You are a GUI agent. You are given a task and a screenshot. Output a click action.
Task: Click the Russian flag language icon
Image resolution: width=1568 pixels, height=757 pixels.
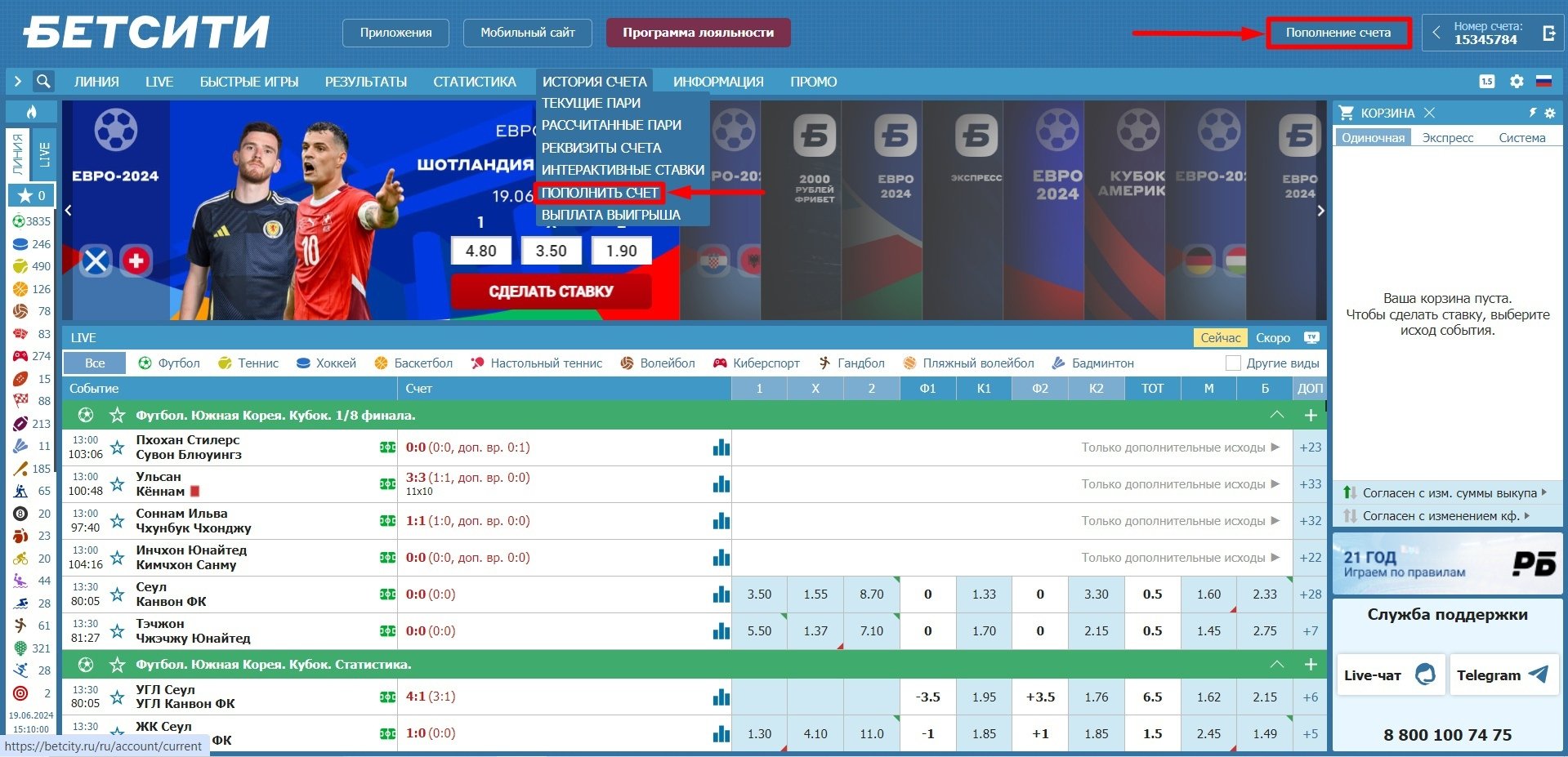(1543, 82)
